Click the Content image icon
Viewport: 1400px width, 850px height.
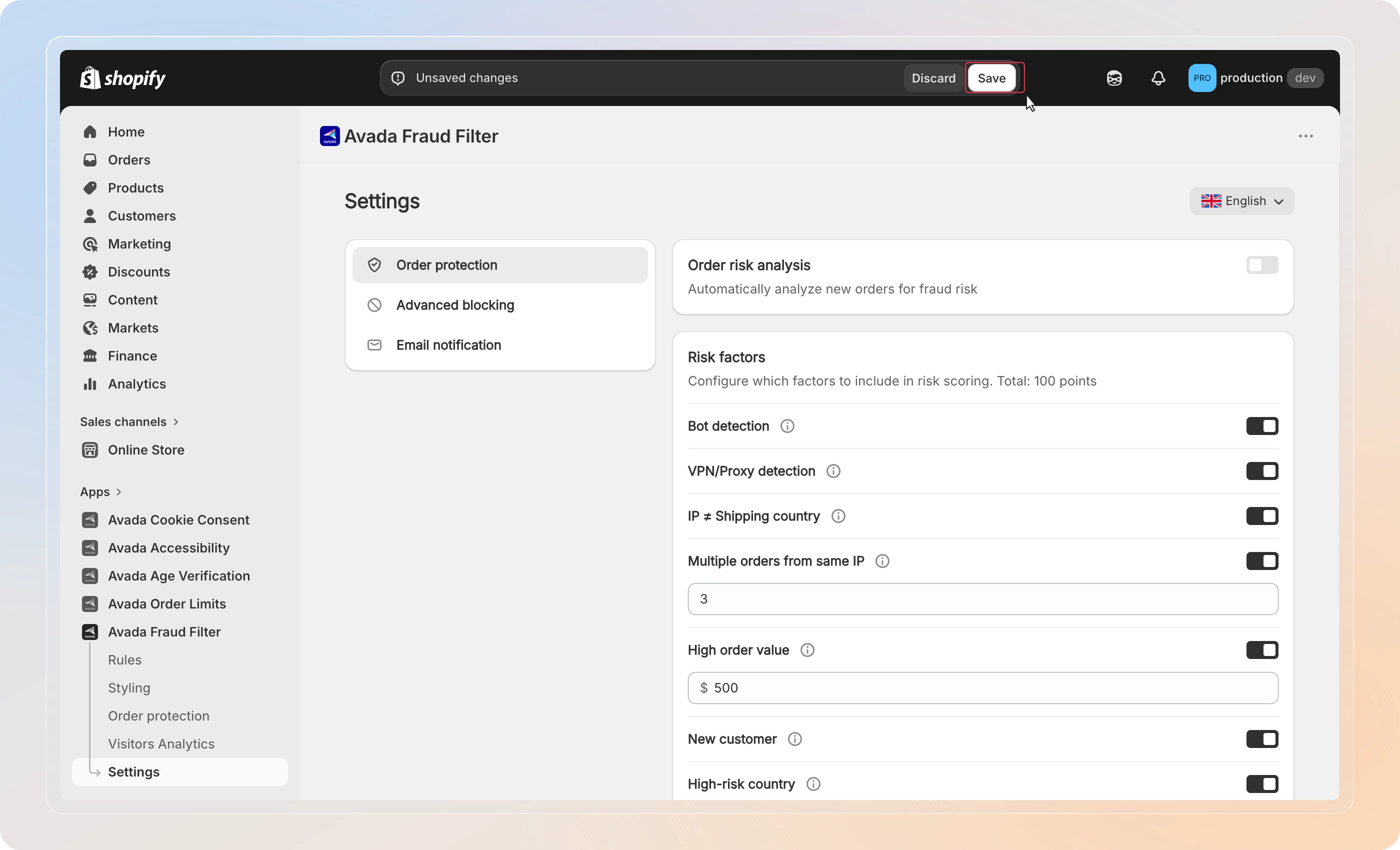[90, 300]
